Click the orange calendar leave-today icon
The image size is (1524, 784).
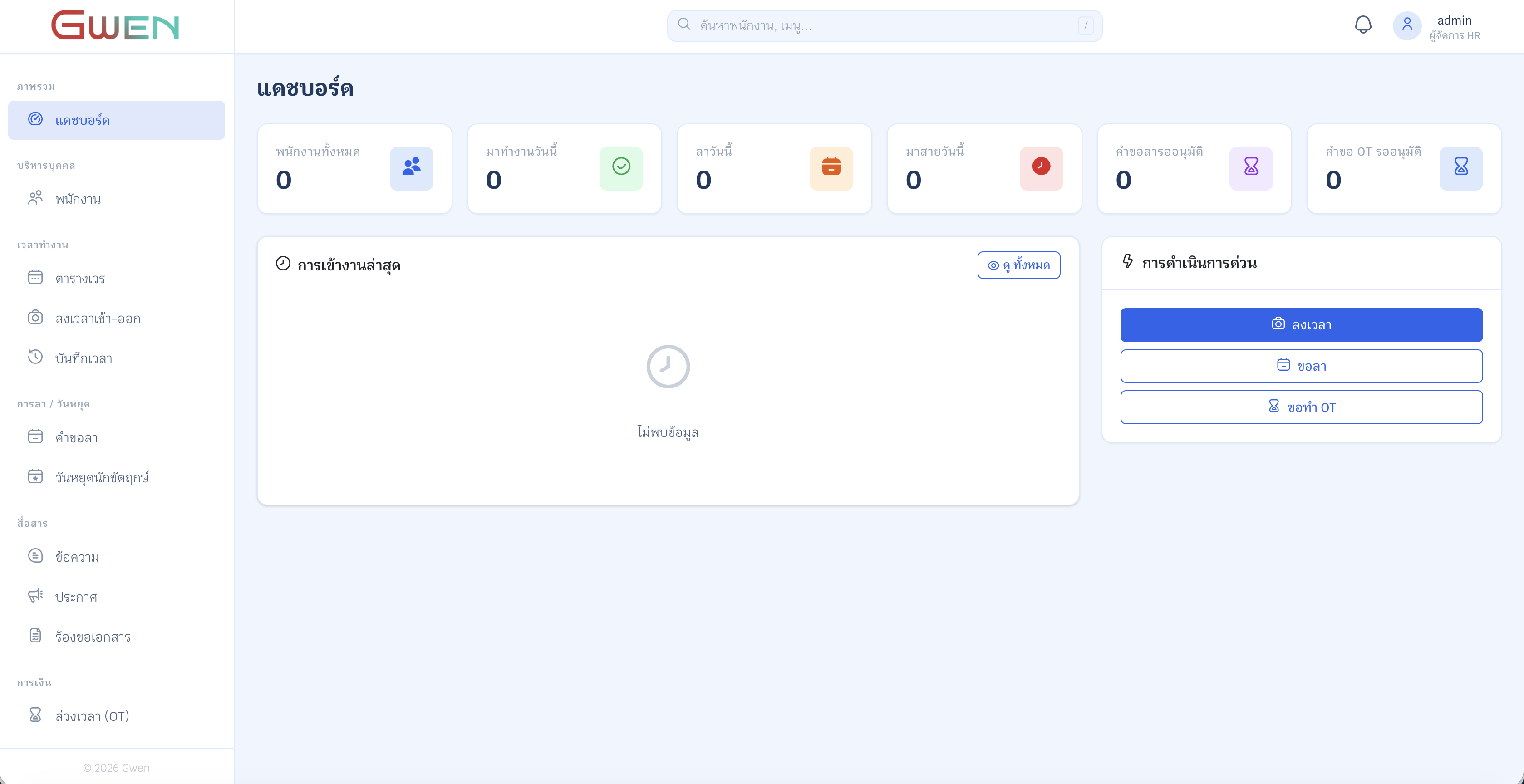pos(831,168)
